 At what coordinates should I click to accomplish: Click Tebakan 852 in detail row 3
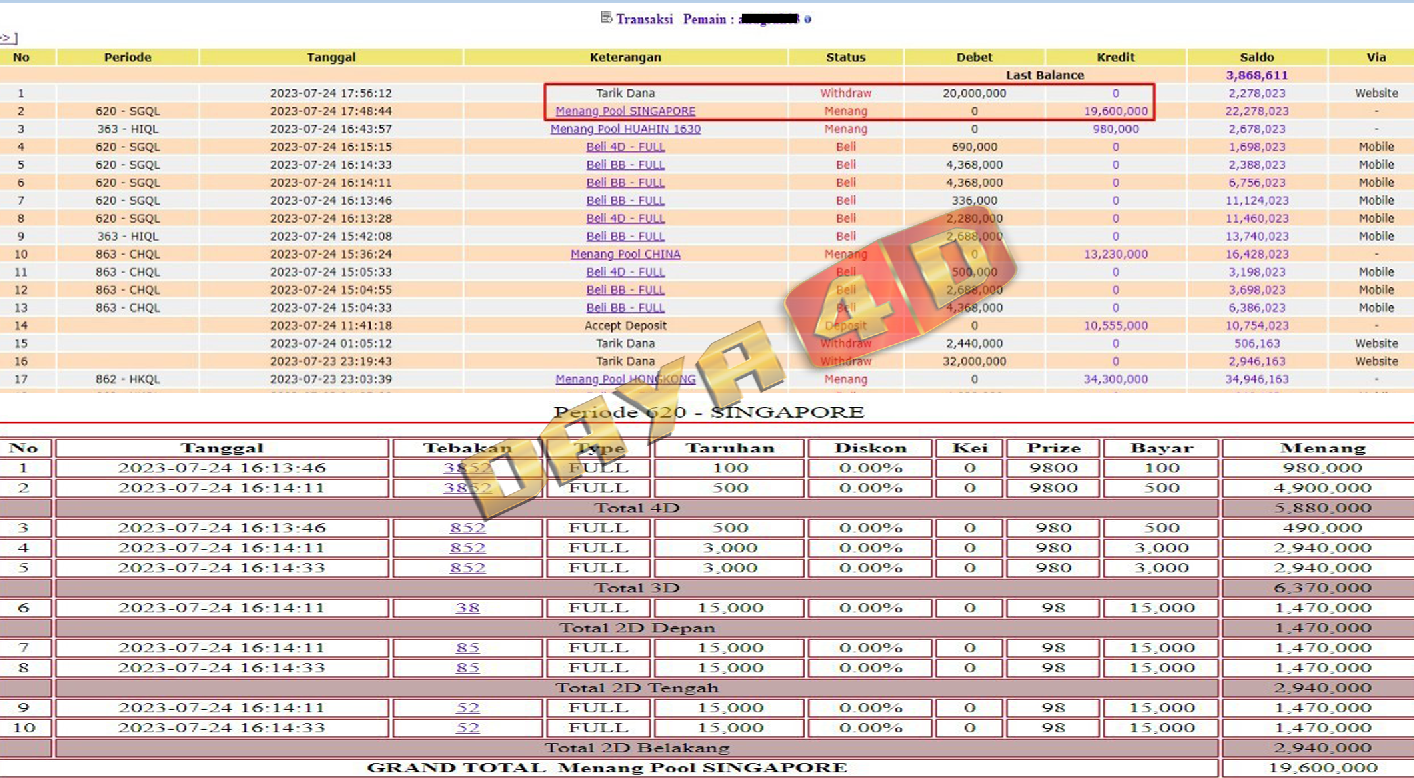(467, 528)
